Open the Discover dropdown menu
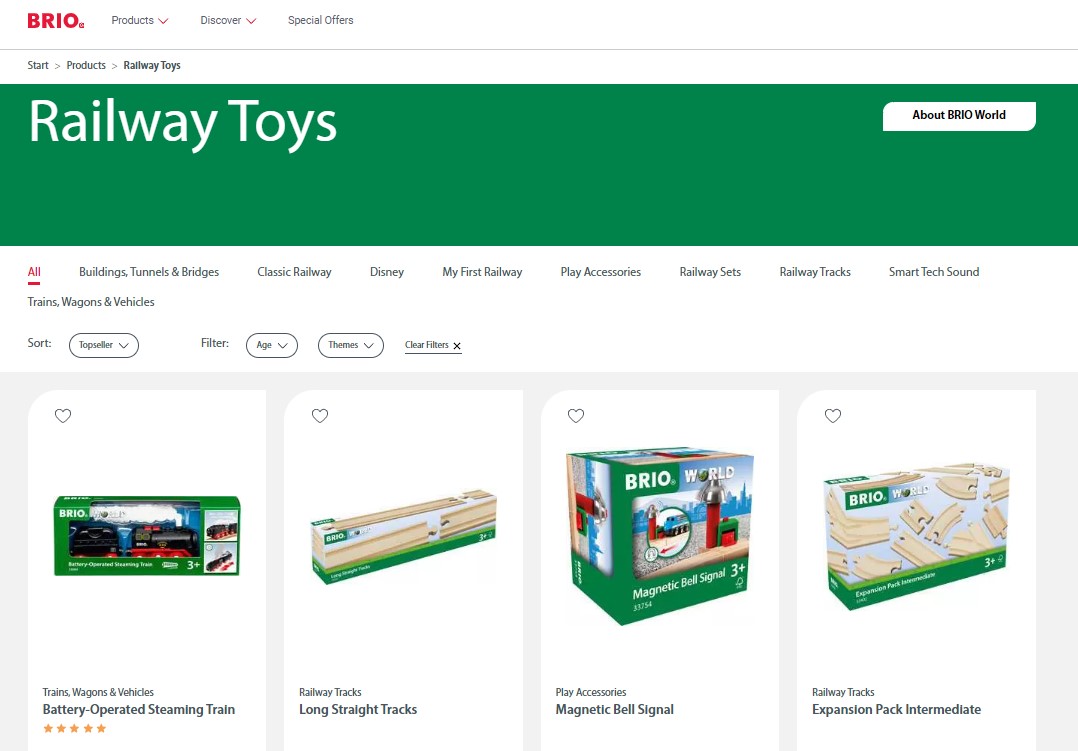This screenshot has height=751, width=1078. (228, 21)
